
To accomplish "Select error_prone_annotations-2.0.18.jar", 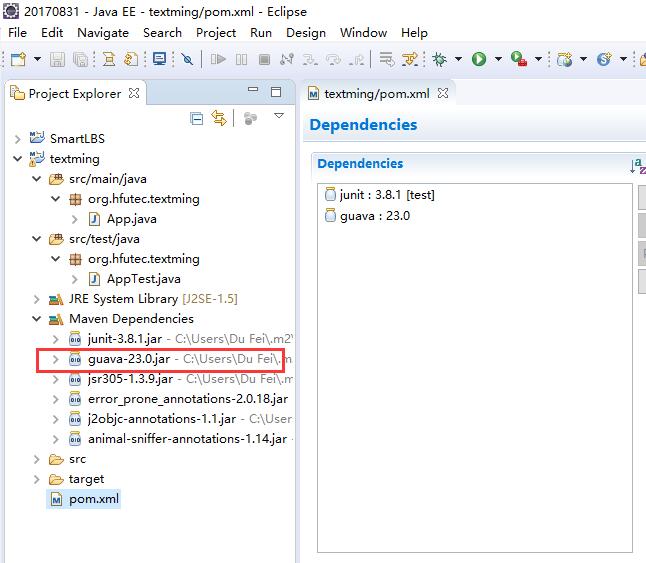I will [188, 399].
